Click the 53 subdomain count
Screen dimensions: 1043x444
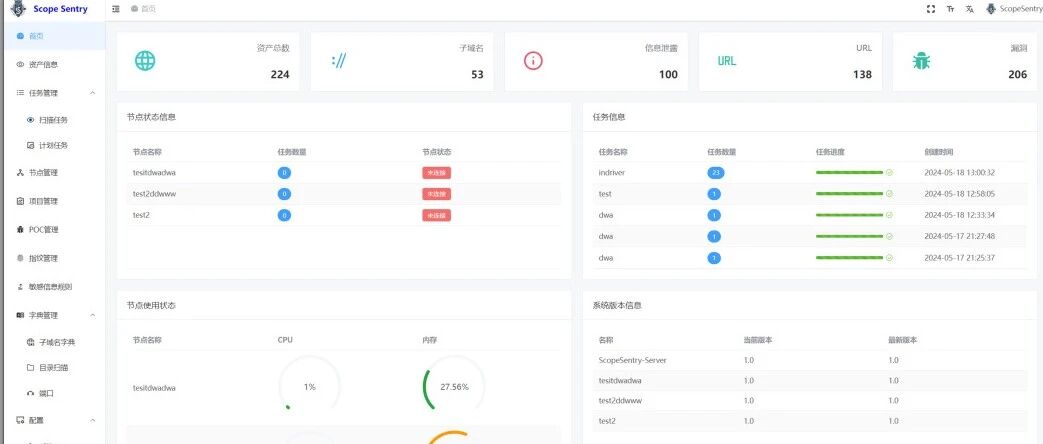(478, 75)
